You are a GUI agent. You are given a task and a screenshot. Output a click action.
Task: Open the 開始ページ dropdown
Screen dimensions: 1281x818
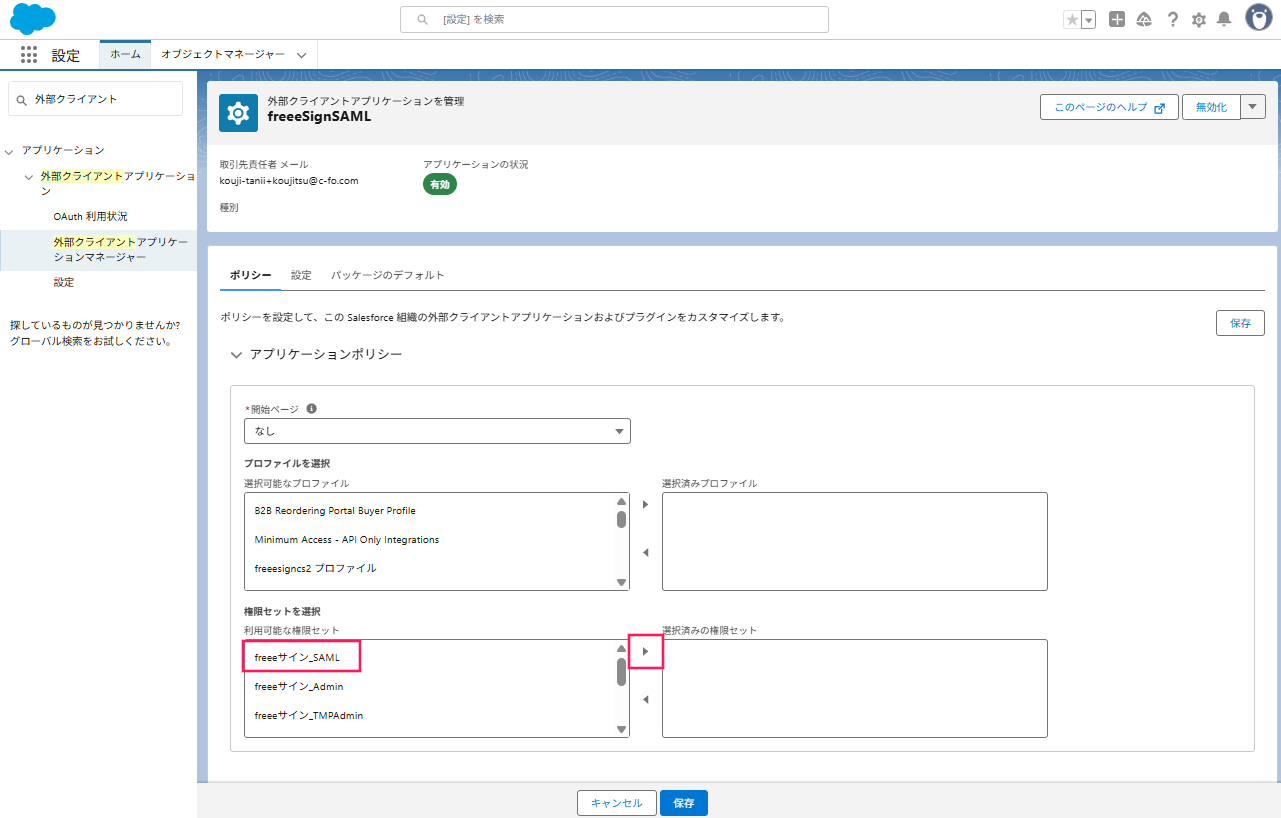pyautogui.click(x=437, y=431)
